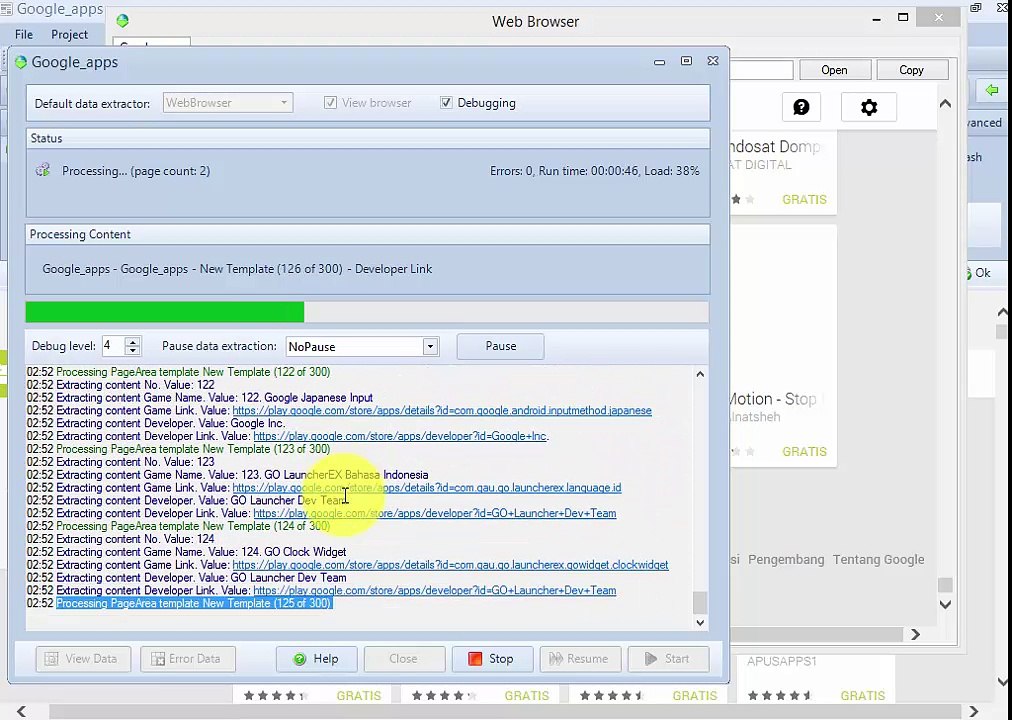
Task: Click Web Browser window title globe icon
Action: [123, 21]
